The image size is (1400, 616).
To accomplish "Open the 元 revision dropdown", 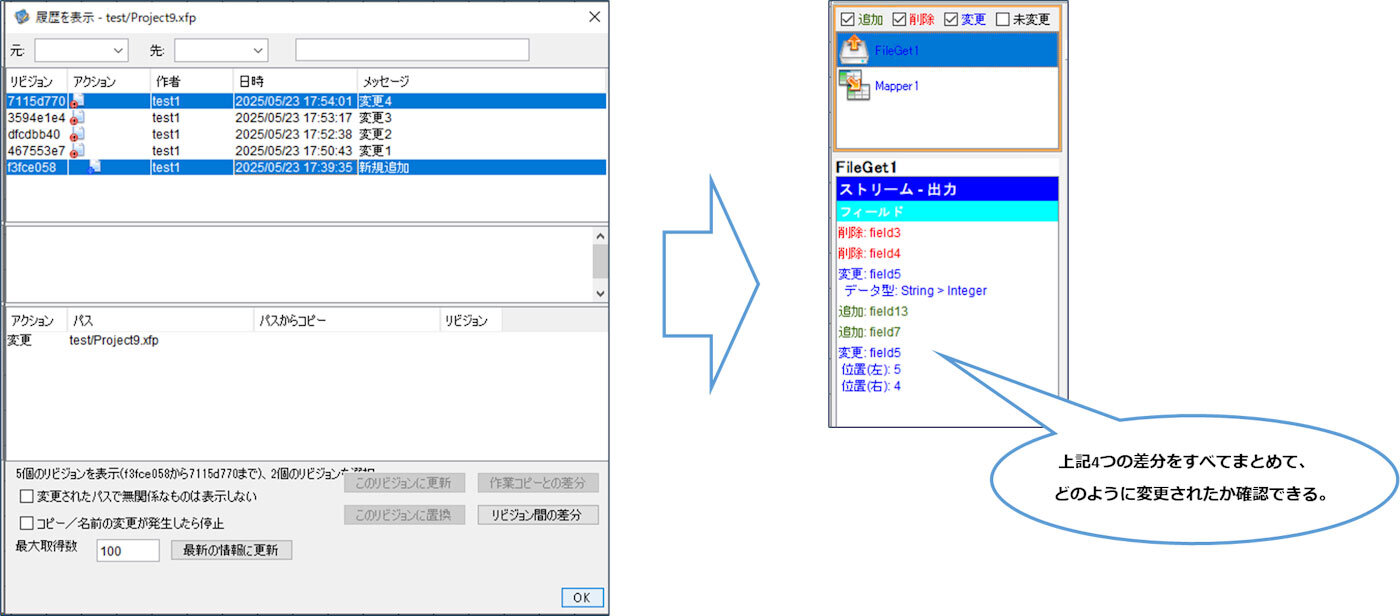I will tap(81, 50).
